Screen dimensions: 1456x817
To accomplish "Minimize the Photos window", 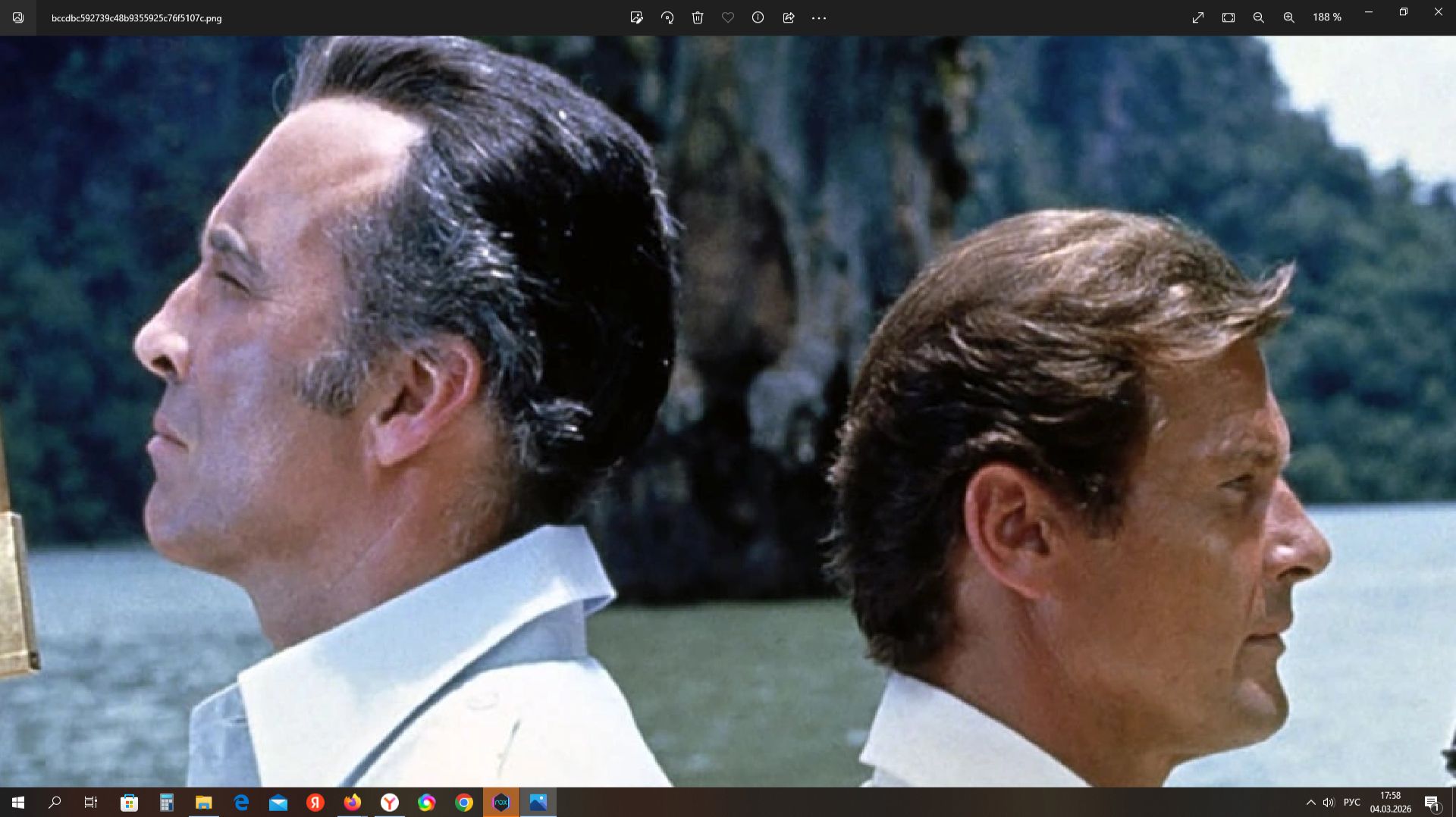I will 1369,12.
